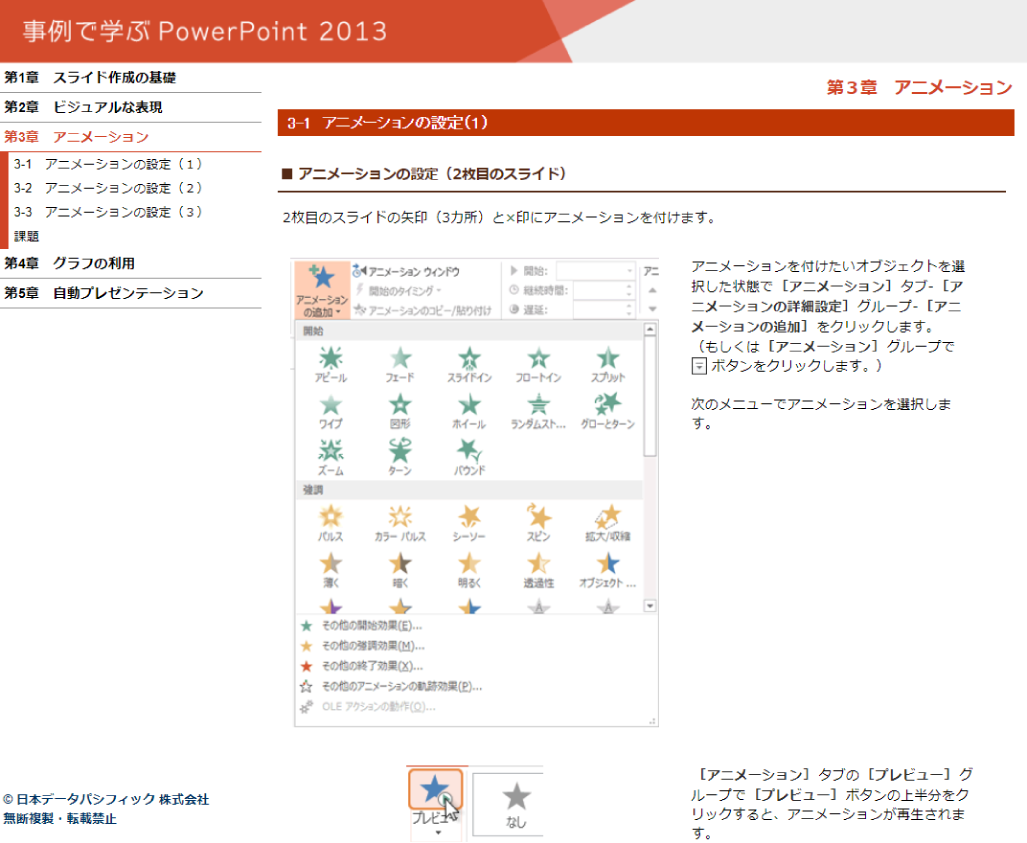Open 第3章 アニメーション chapter link
1027x843 pixels.
coord(77,136)
